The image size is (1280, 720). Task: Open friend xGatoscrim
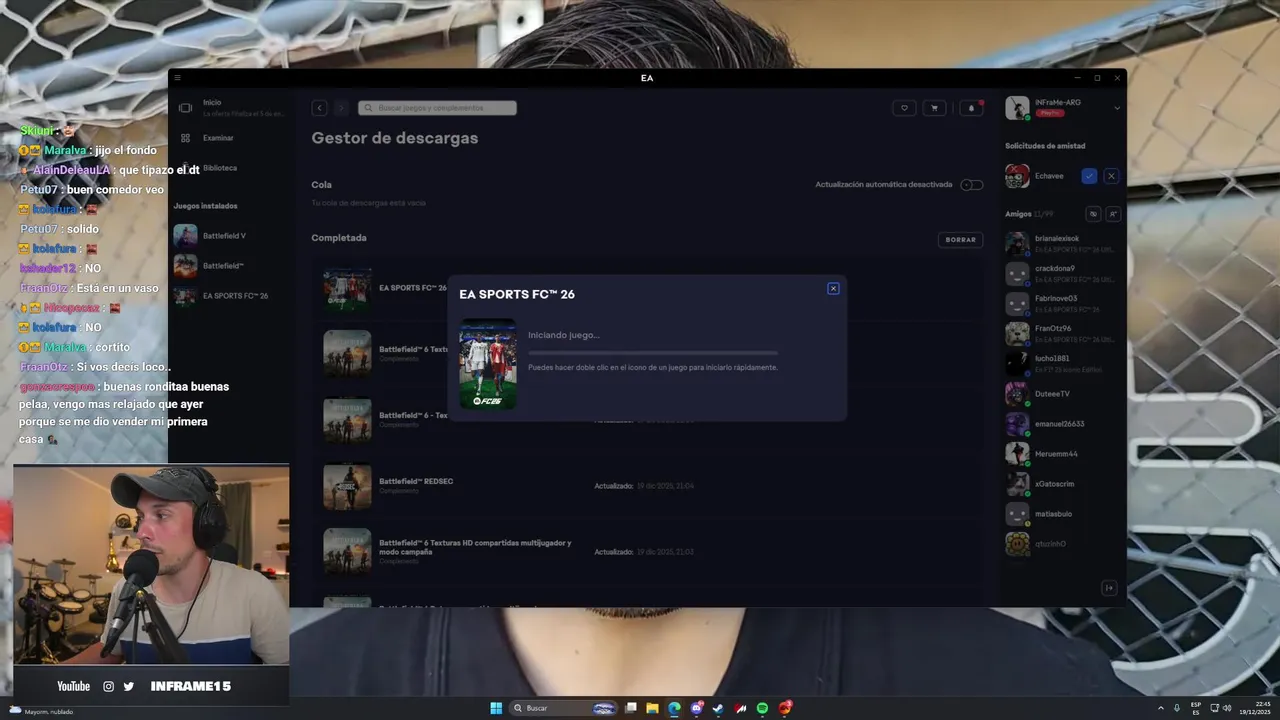(x=1062, y=484)
